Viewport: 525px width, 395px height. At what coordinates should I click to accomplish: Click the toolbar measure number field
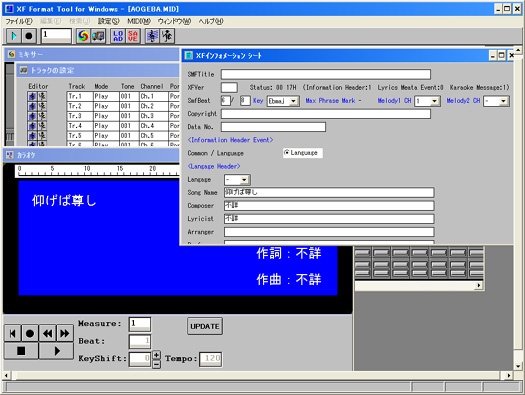pyautogui.click(x=56, y=35)
